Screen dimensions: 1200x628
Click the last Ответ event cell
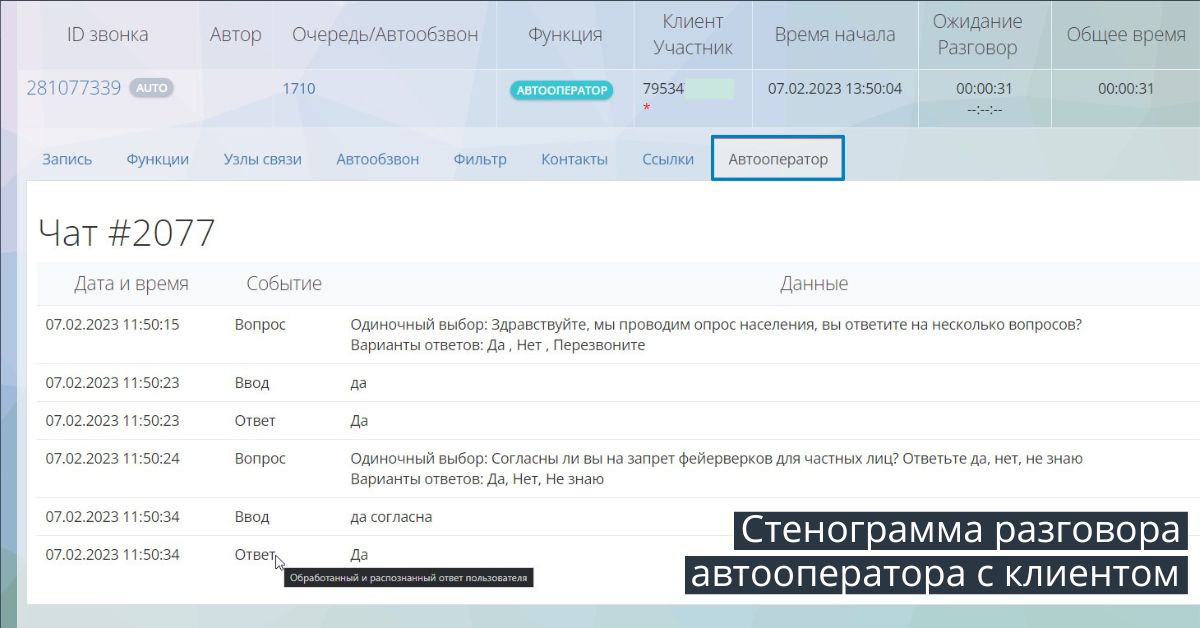tap(255, 555)
